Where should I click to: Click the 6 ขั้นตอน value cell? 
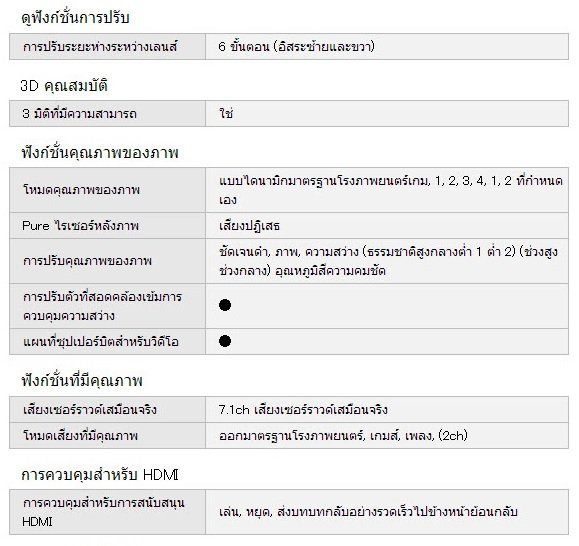(387, 47)
